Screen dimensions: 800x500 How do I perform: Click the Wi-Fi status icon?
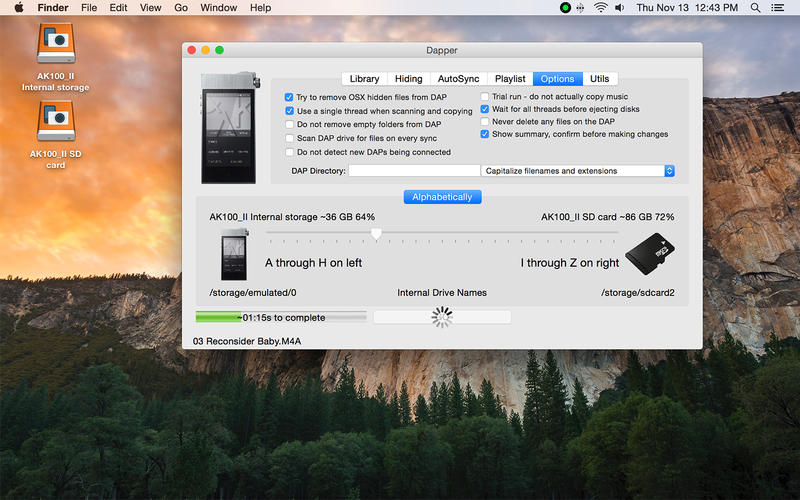601,8
